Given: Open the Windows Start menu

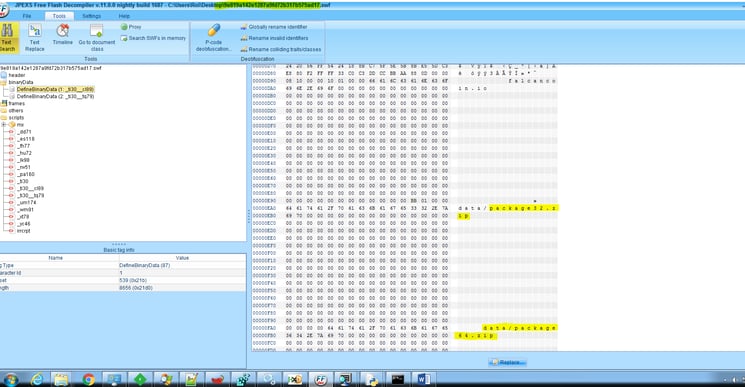Looking at the screenshot, I should coord(10,379).
